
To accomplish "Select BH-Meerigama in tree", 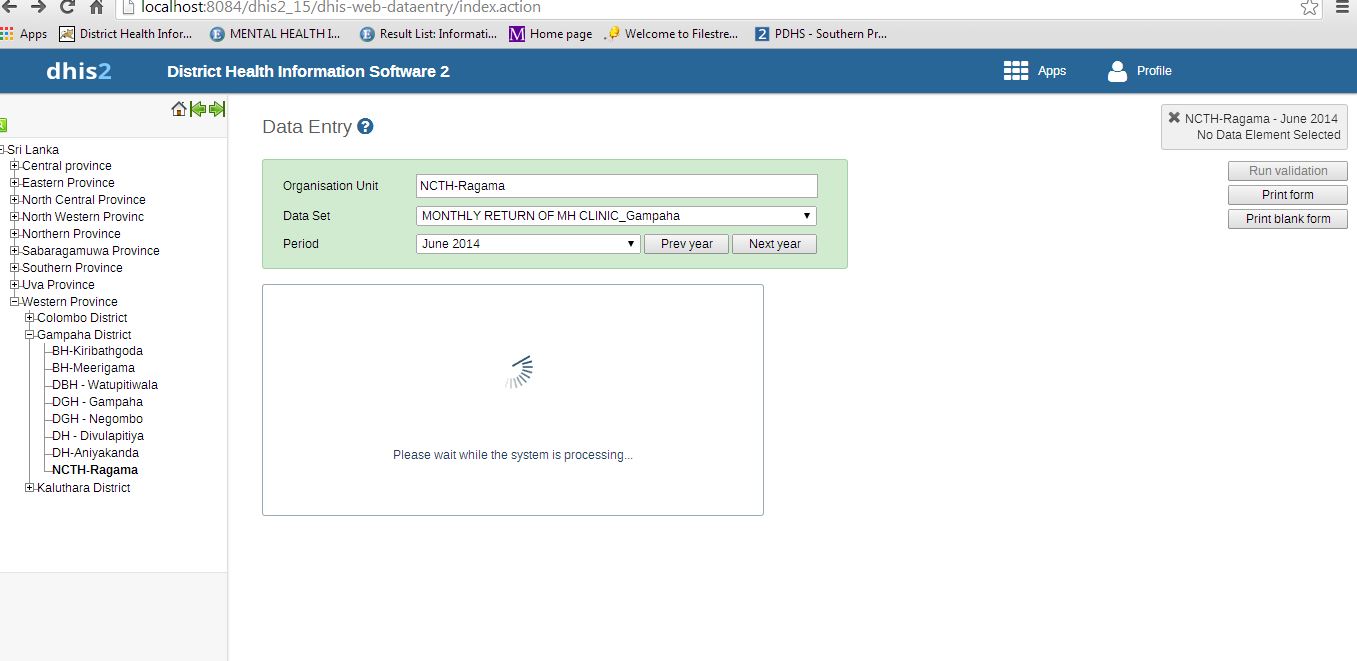I will pyautogui.click(x=93, y=368).
